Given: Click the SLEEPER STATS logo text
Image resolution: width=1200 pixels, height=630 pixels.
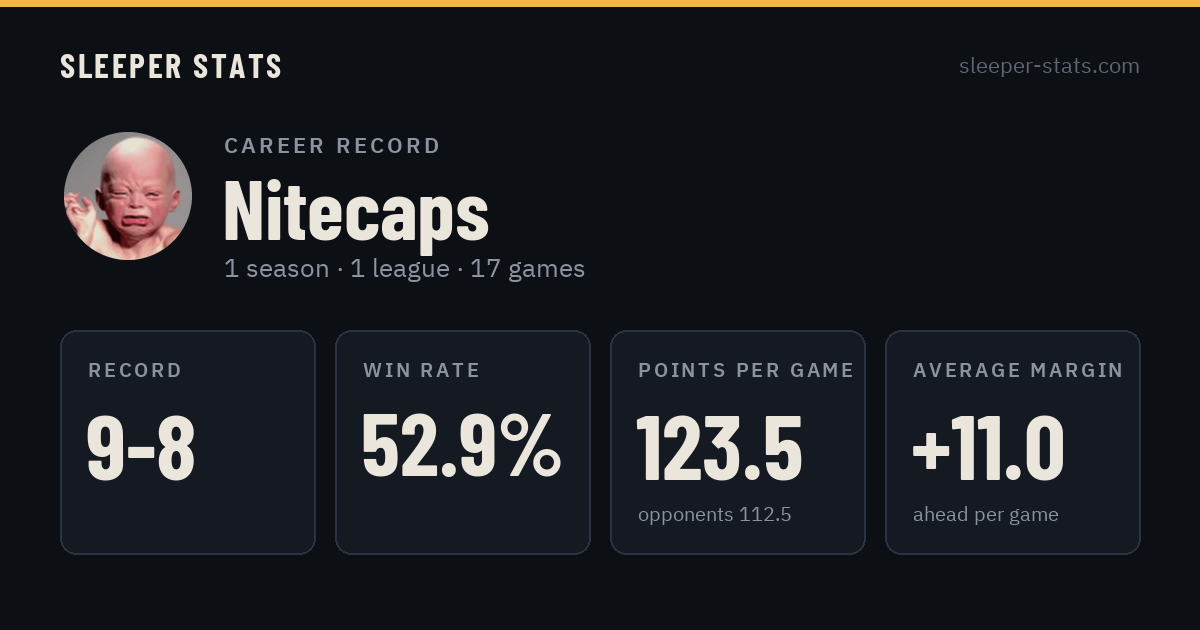Looking at the screenshot, I should point(171,67).
